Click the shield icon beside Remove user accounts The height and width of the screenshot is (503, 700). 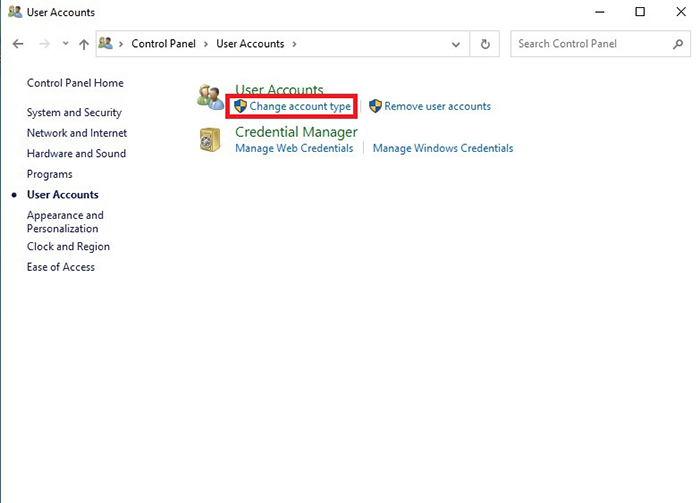[x=376, y=106]
